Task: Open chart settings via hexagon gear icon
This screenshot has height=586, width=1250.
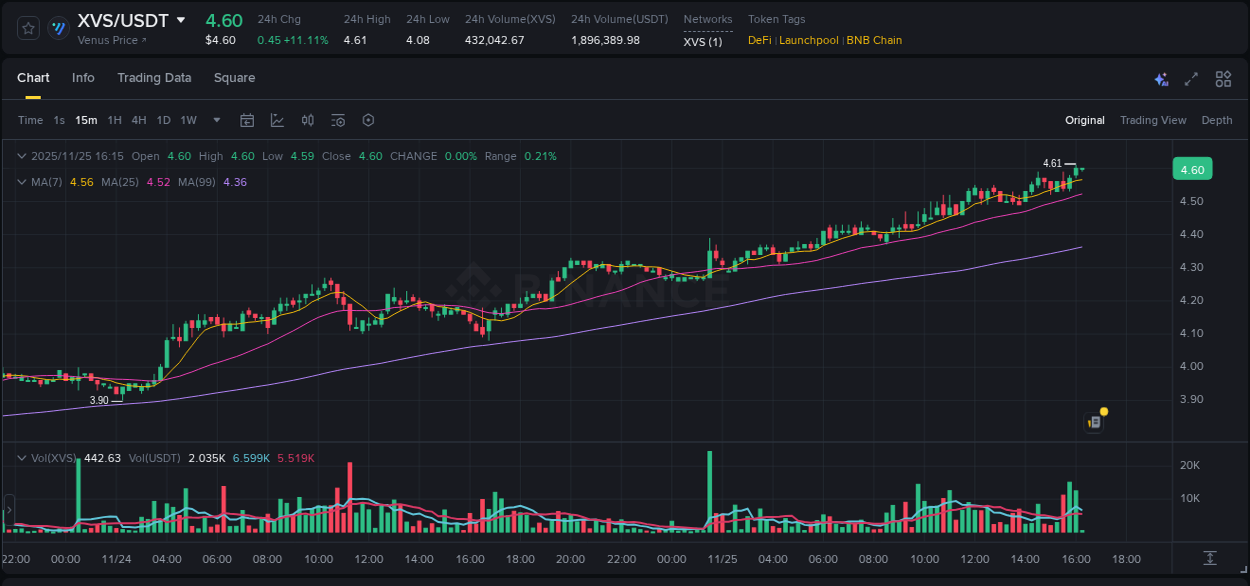Action: coord(368,120)
